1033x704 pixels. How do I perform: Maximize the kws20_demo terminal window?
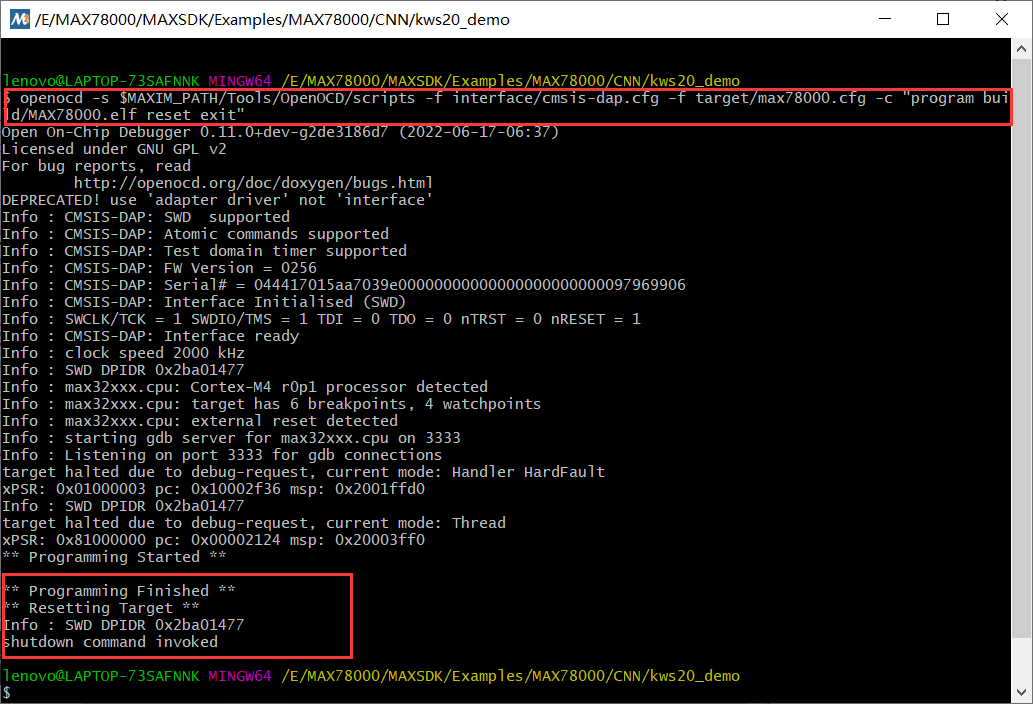943,19
